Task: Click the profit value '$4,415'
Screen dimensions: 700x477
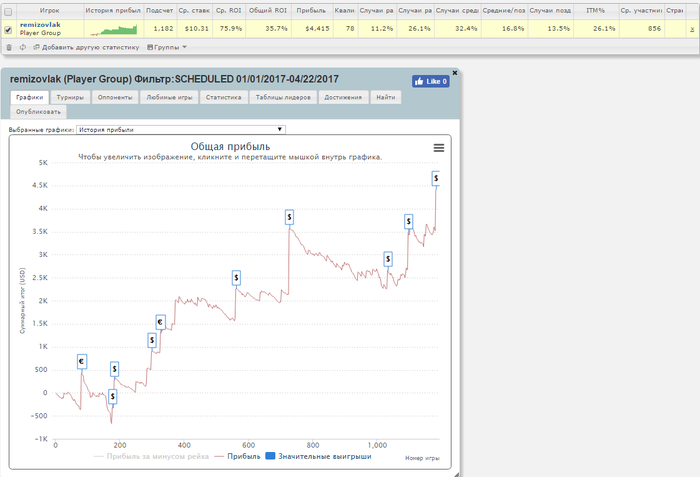Action: click(x=317, y=29)
